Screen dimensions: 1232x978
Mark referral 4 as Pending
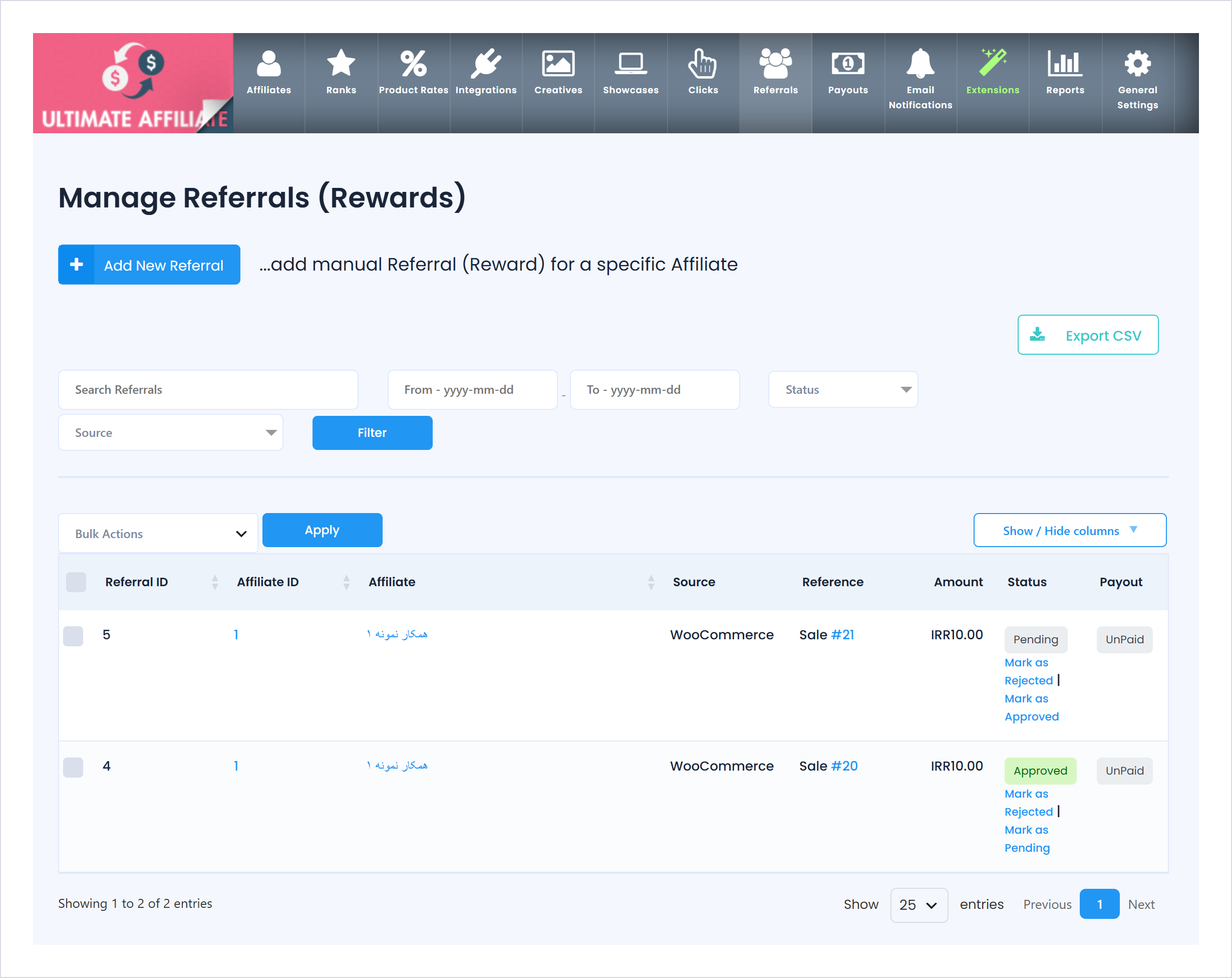coord(1027,839)
